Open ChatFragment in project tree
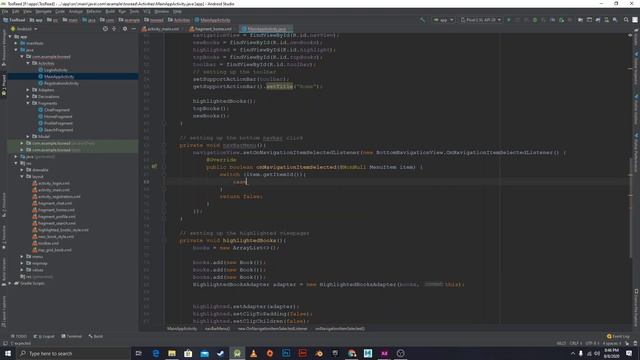The height and width of the screenshot is (360, 640). [57, 110]
